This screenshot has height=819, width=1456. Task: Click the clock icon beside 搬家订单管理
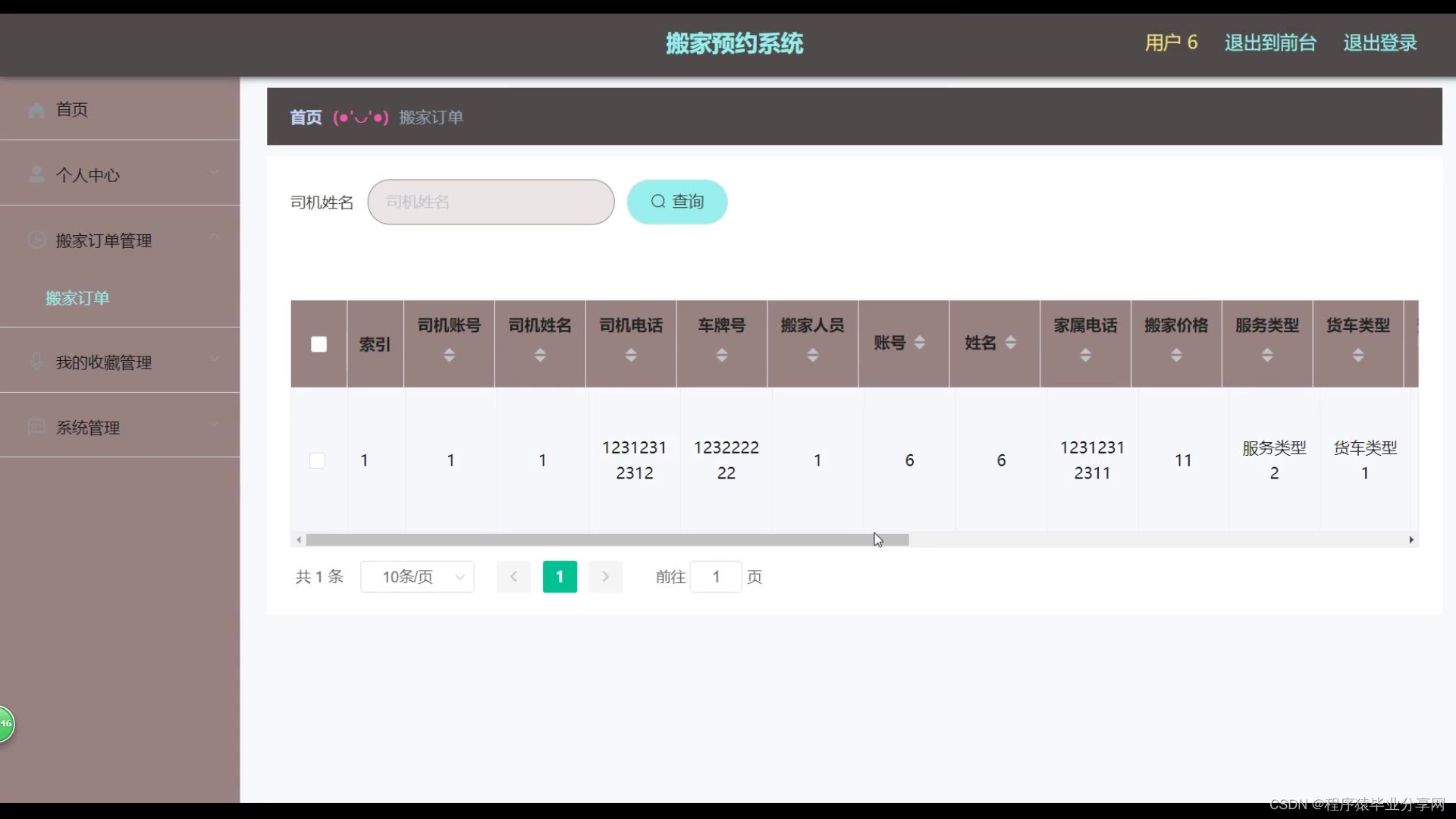36,240
